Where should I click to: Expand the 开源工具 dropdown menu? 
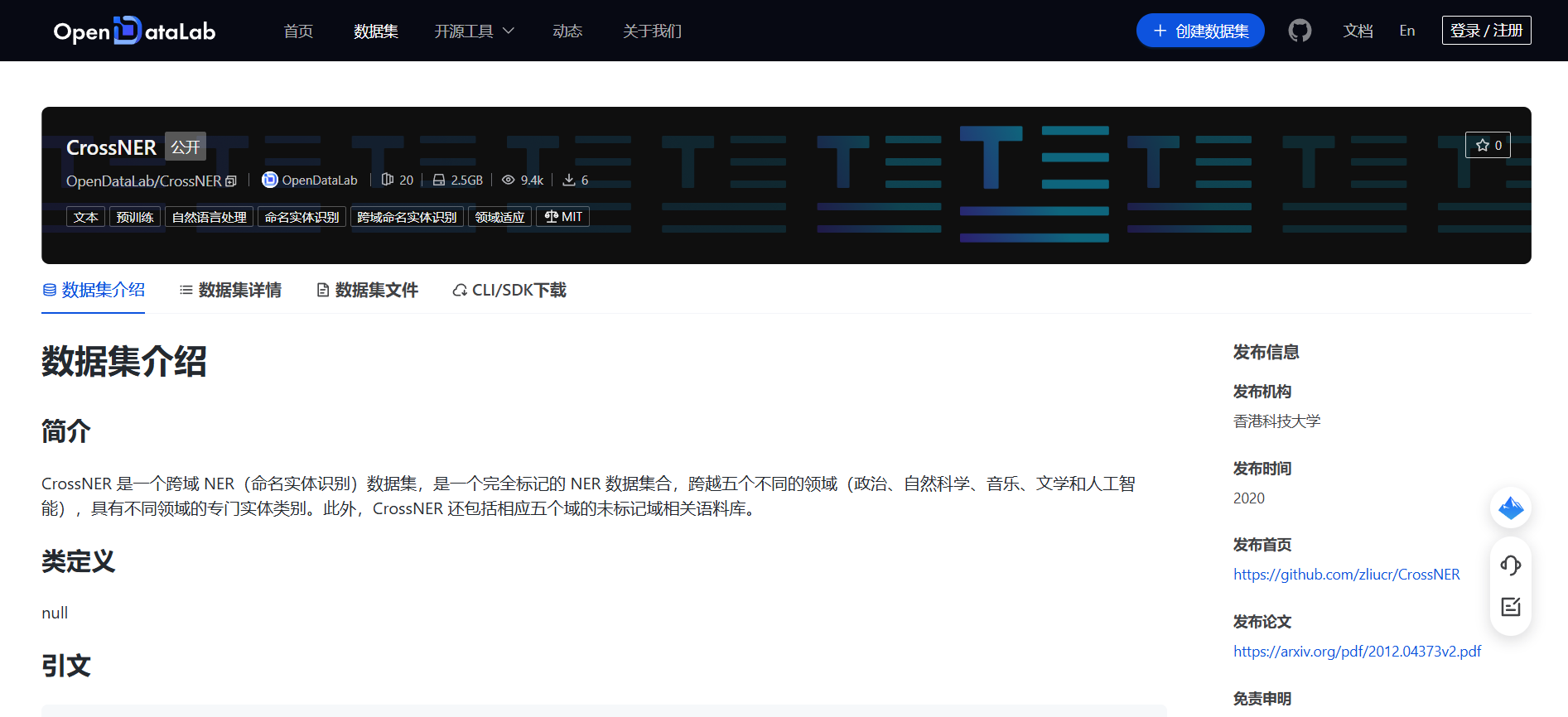[475, 31]
